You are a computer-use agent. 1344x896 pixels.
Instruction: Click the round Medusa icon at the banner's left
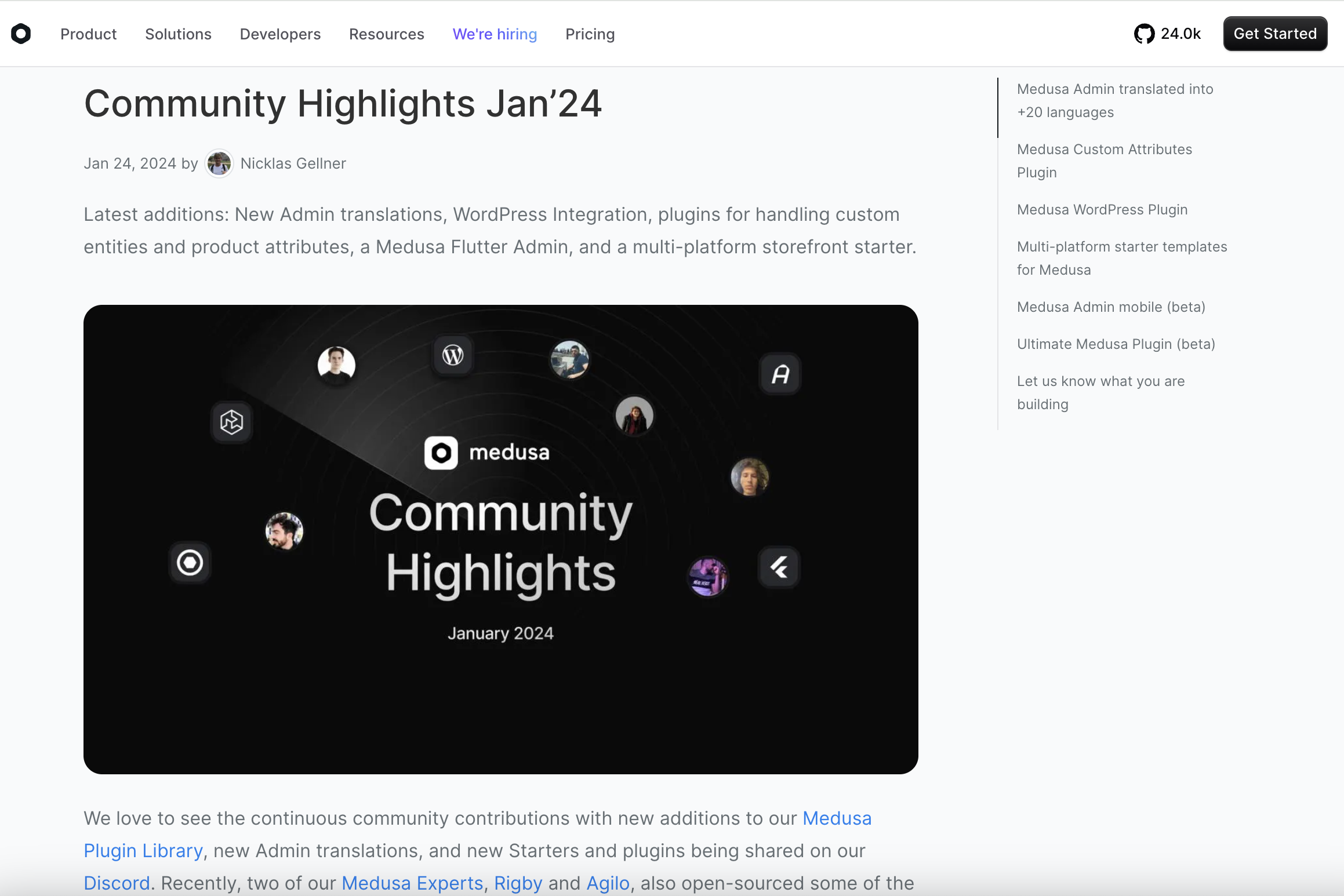(x=190, y=563)
